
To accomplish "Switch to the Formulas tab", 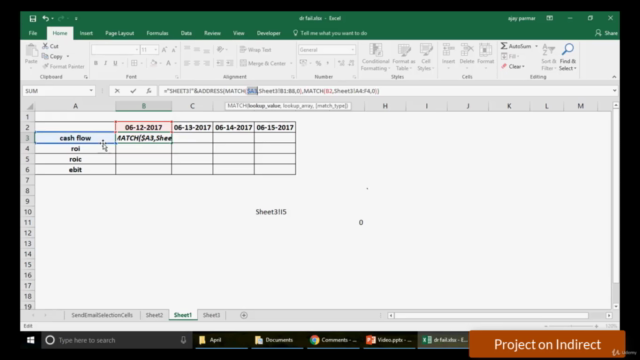I will pyautogui.click(x=157, y=33).
